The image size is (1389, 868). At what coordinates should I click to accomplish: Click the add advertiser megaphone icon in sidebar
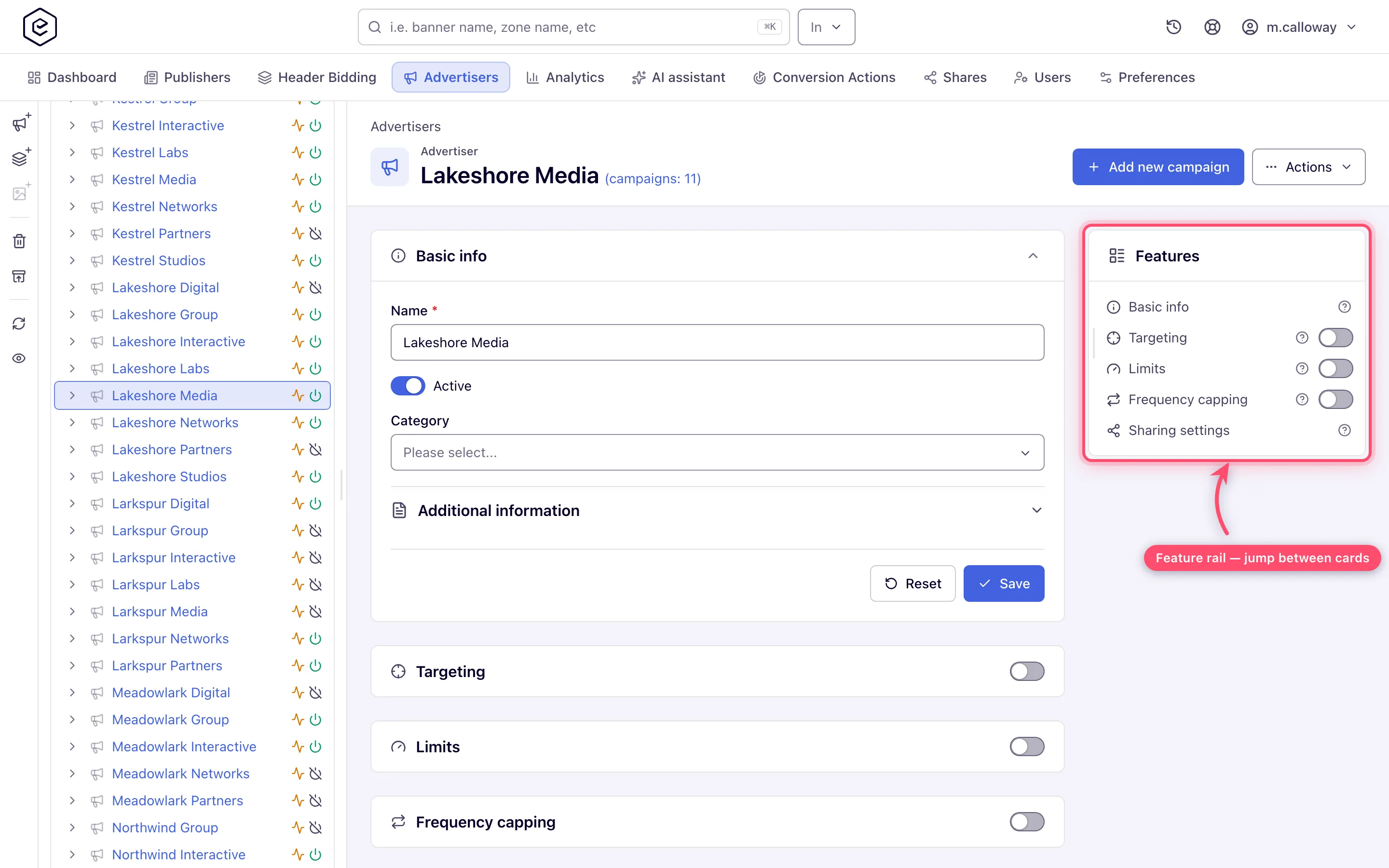pos(21,123)
